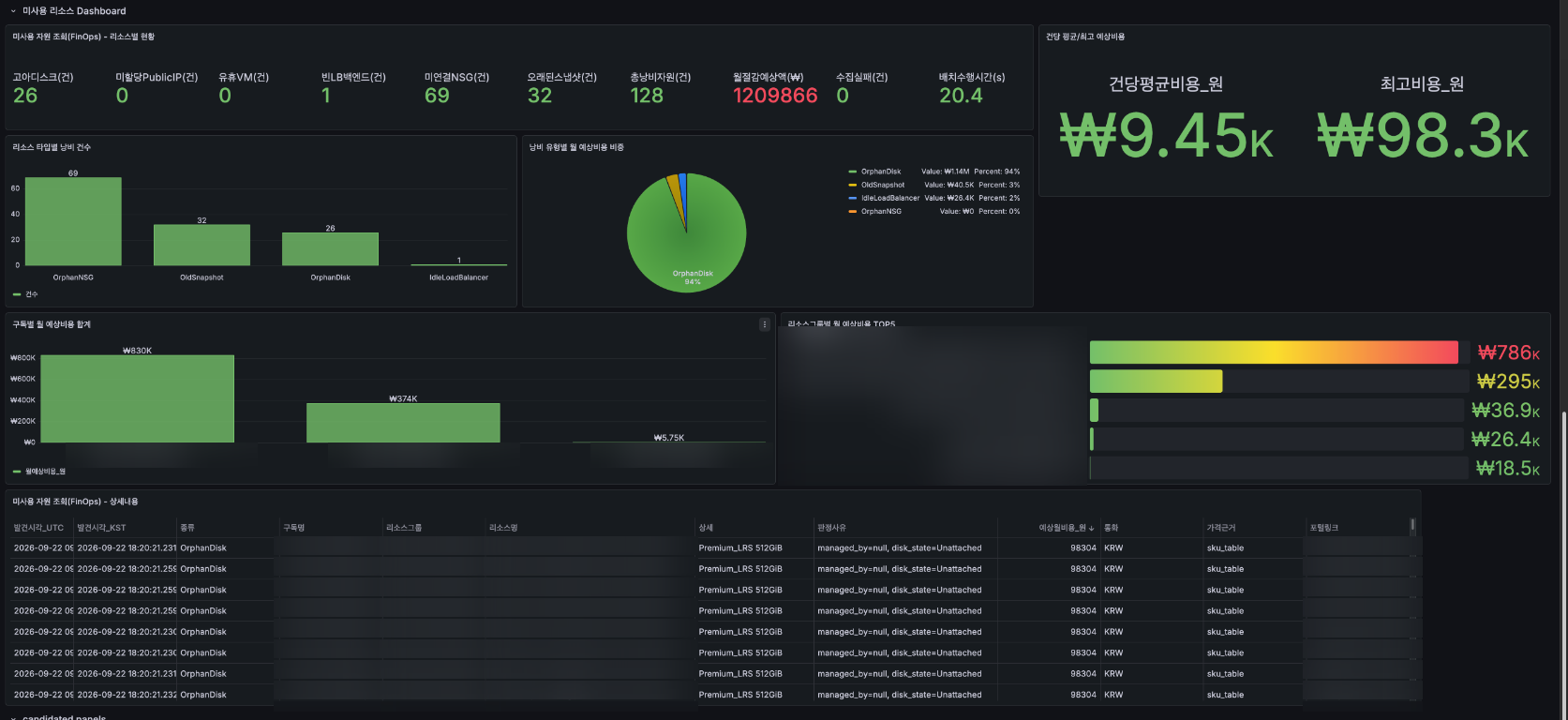Viewport: 1568px width, 720px height.
Task: Click the 최고비용_원 value ₩98.3K
Action: click(x=1423, y=136)
